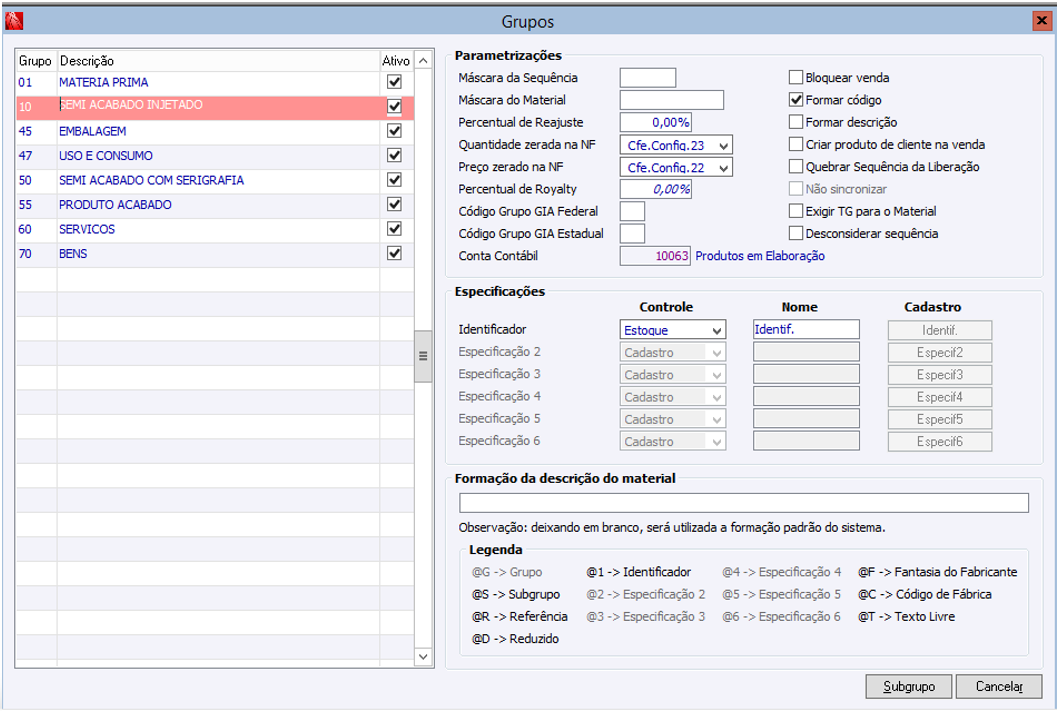Enable Exigir TG para o Material
The image size is (1057, 711).
(x=796, y=211)
